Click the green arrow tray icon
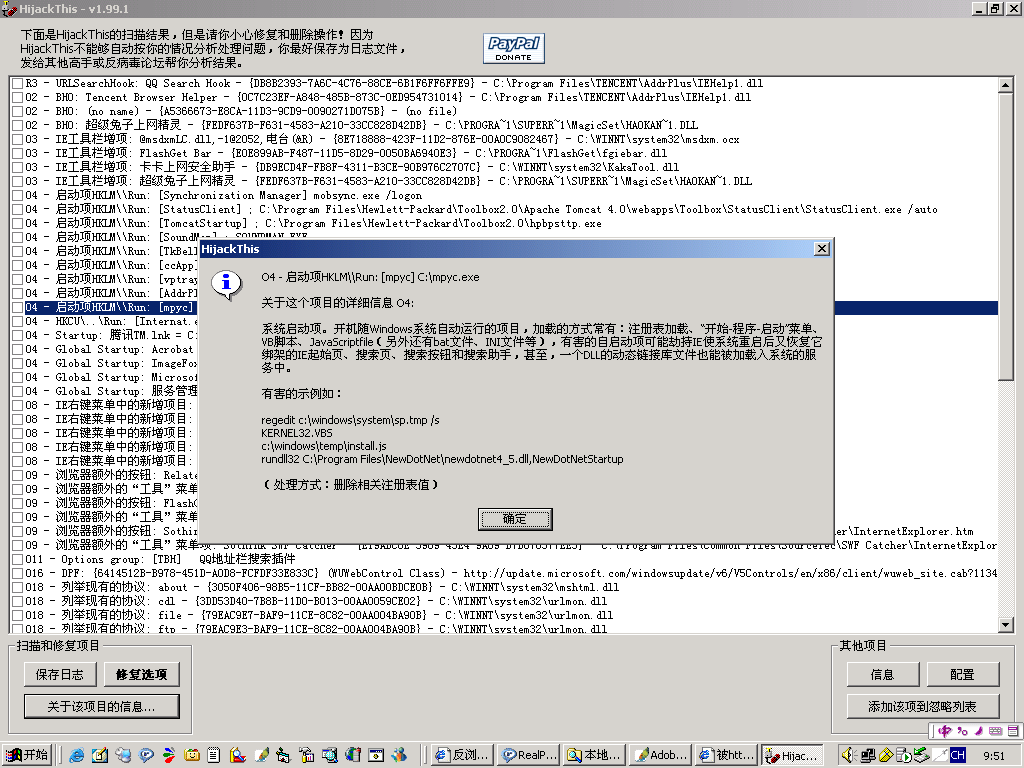 tap(921, 755)
